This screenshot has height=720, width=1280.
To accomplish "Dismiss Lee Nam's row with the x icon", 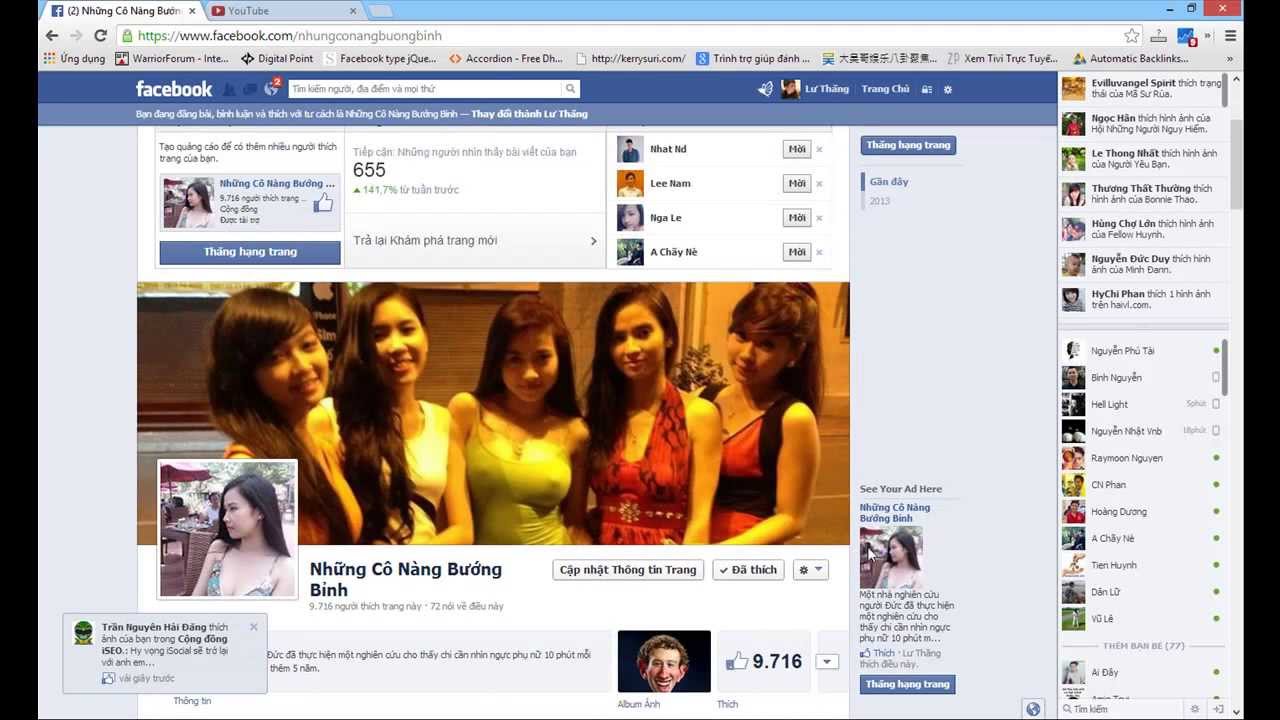I will click(819, 184).
